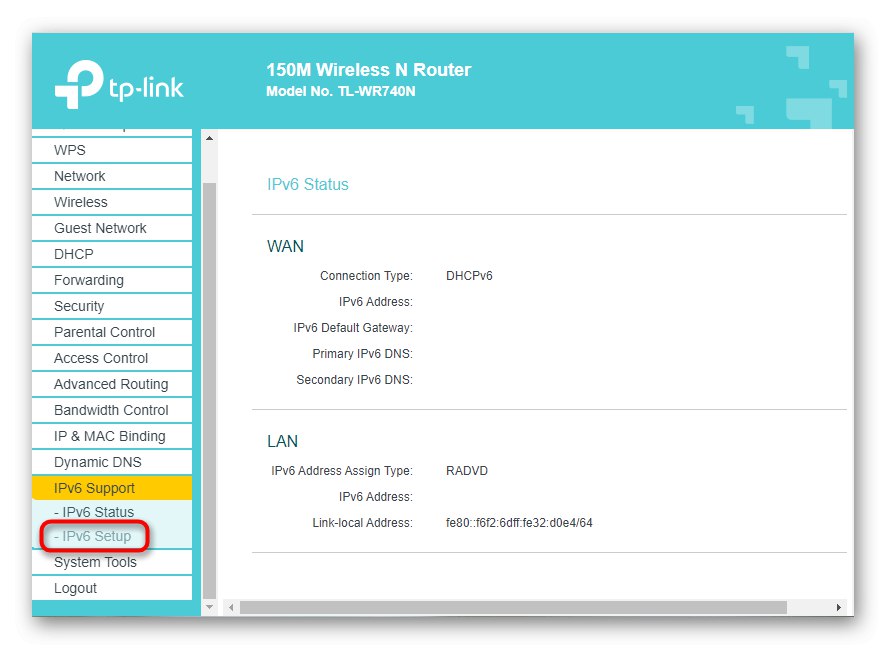Image resolution: width=886 pixels, height=649 pixels.
Task: Select Advanced Routing in sidebar
Action: [112, 384]
